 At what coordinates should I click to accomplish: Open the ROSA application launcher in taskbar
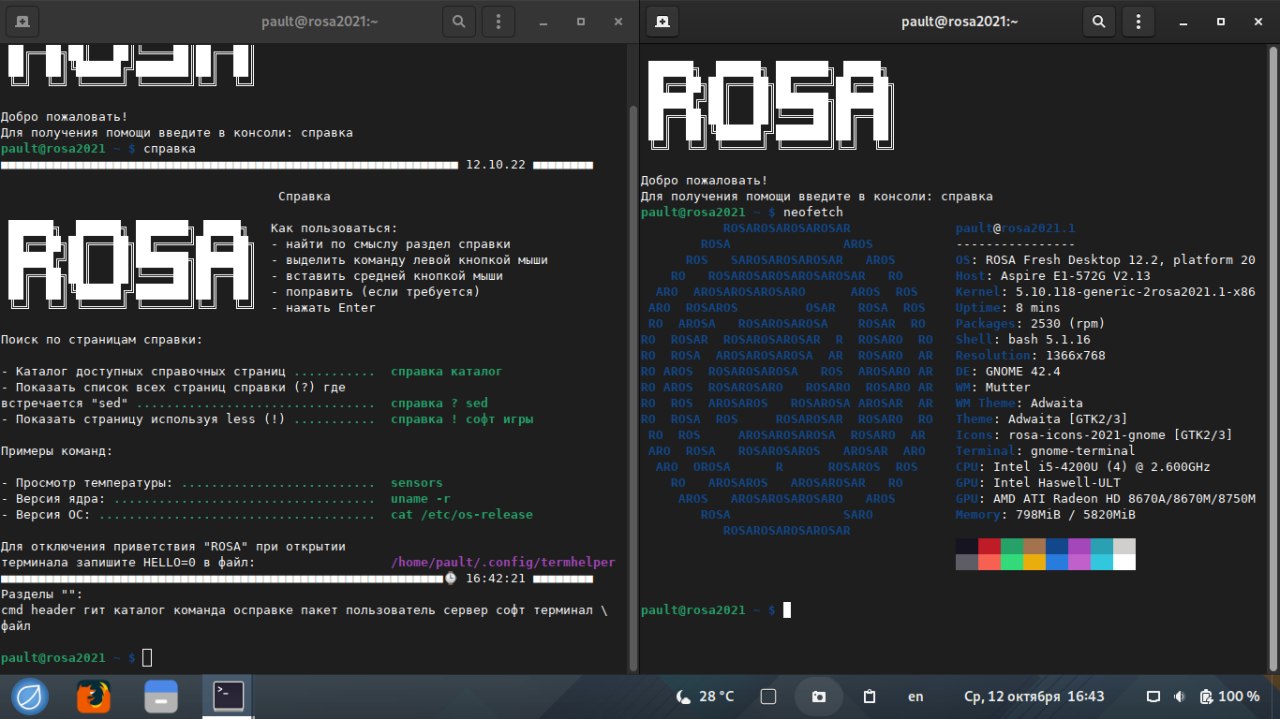(29, 696)
